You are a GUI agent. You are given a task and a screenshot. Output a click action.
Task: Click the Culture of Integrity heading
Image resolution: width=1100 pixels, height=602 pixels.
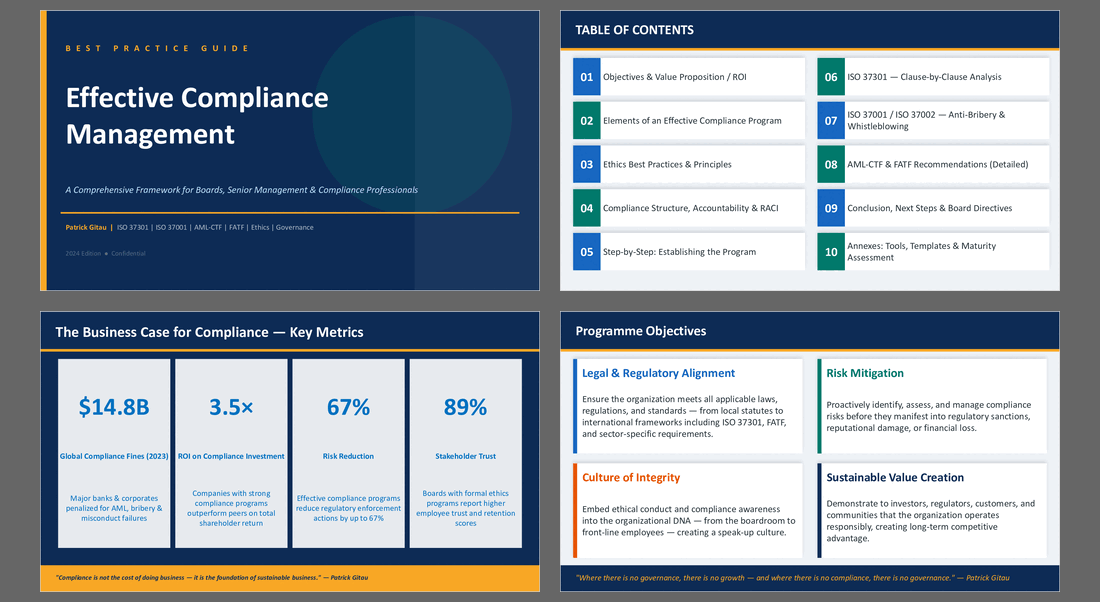(631, 478)
